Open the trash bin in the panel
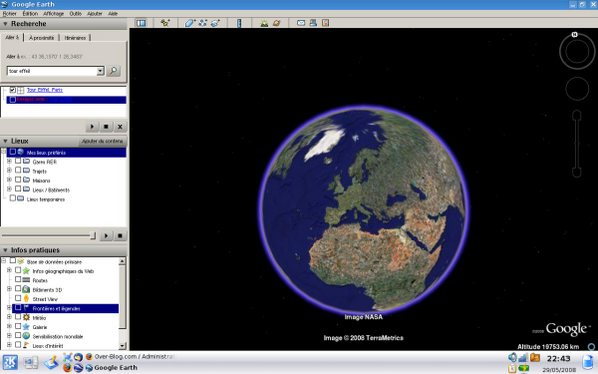 tap(588, 362)
